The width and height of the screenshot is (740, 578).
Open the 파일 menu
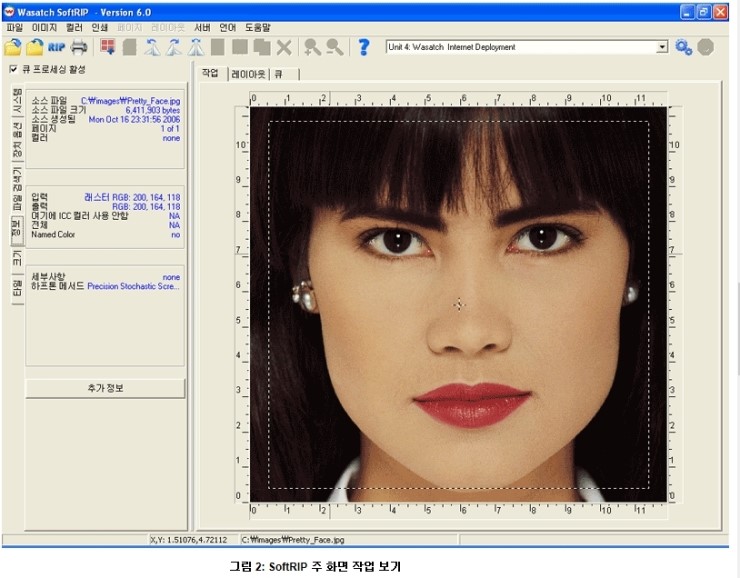[x=15, y=28]
